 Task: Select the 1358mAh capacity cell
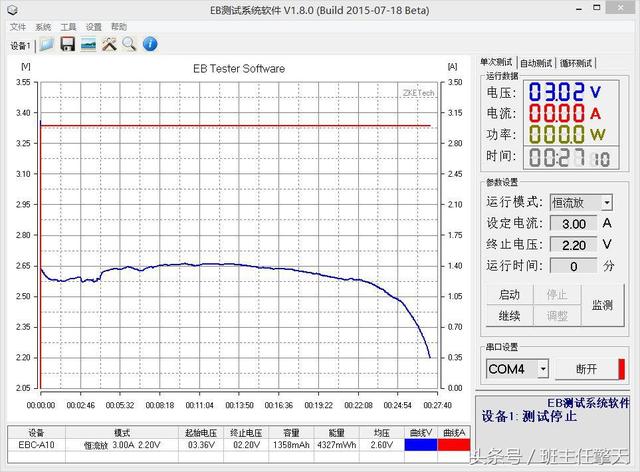pyautogui.click(x=291, y=445)
